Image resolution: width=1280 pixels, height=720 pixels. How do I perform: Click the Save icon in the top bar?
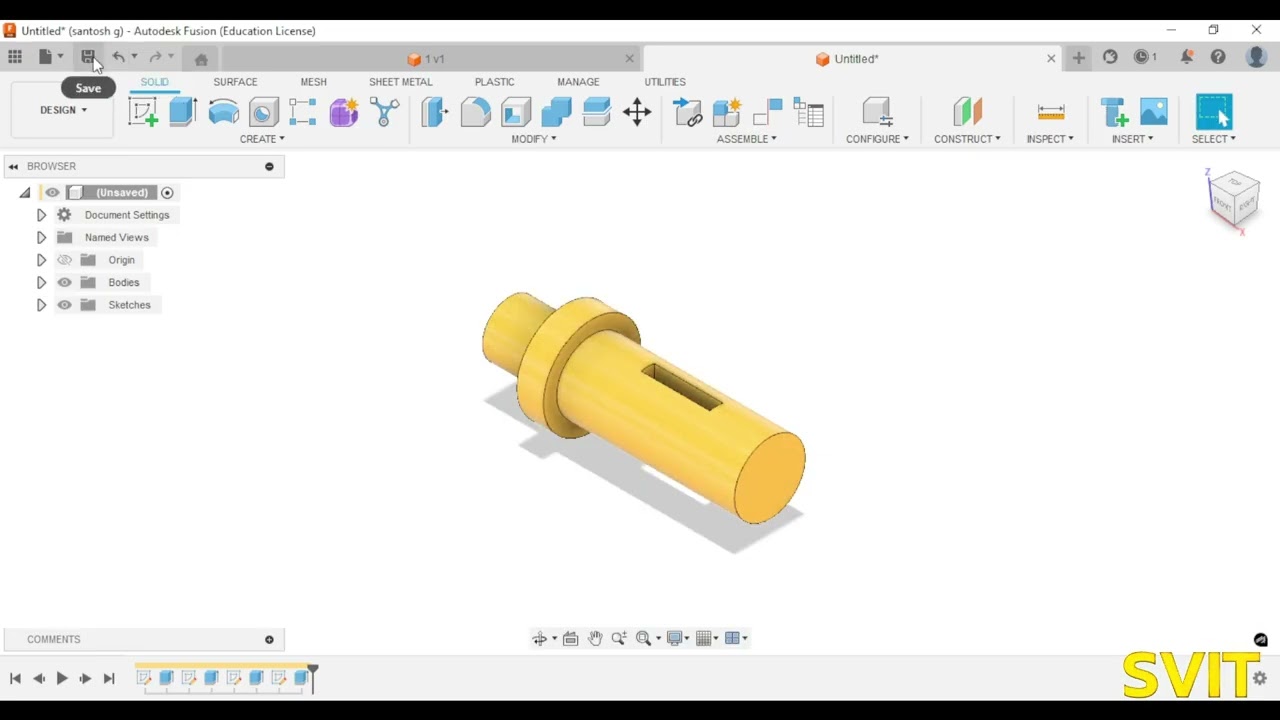click(x=88, y=58)
